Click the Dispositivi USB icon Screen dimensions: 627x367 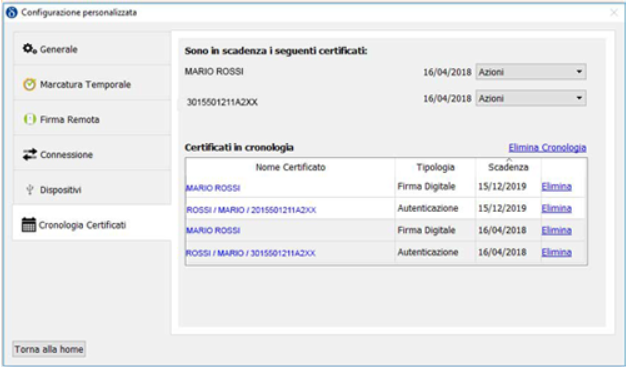(x=30, y=189)
